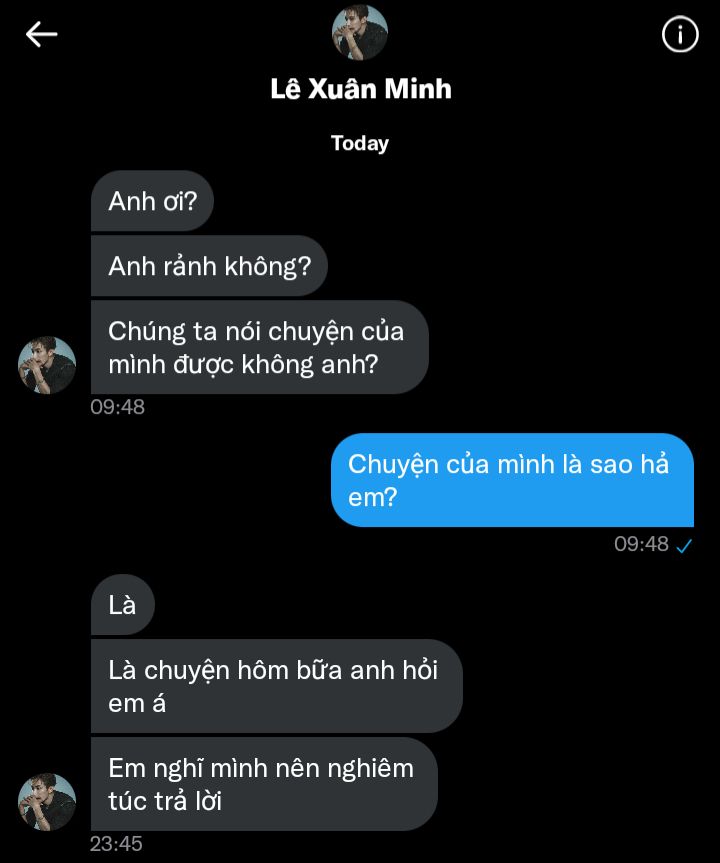
Task: Select the 'Anh ơi?' message bubble
Action: pyautogui.click(x=152, y=201)
